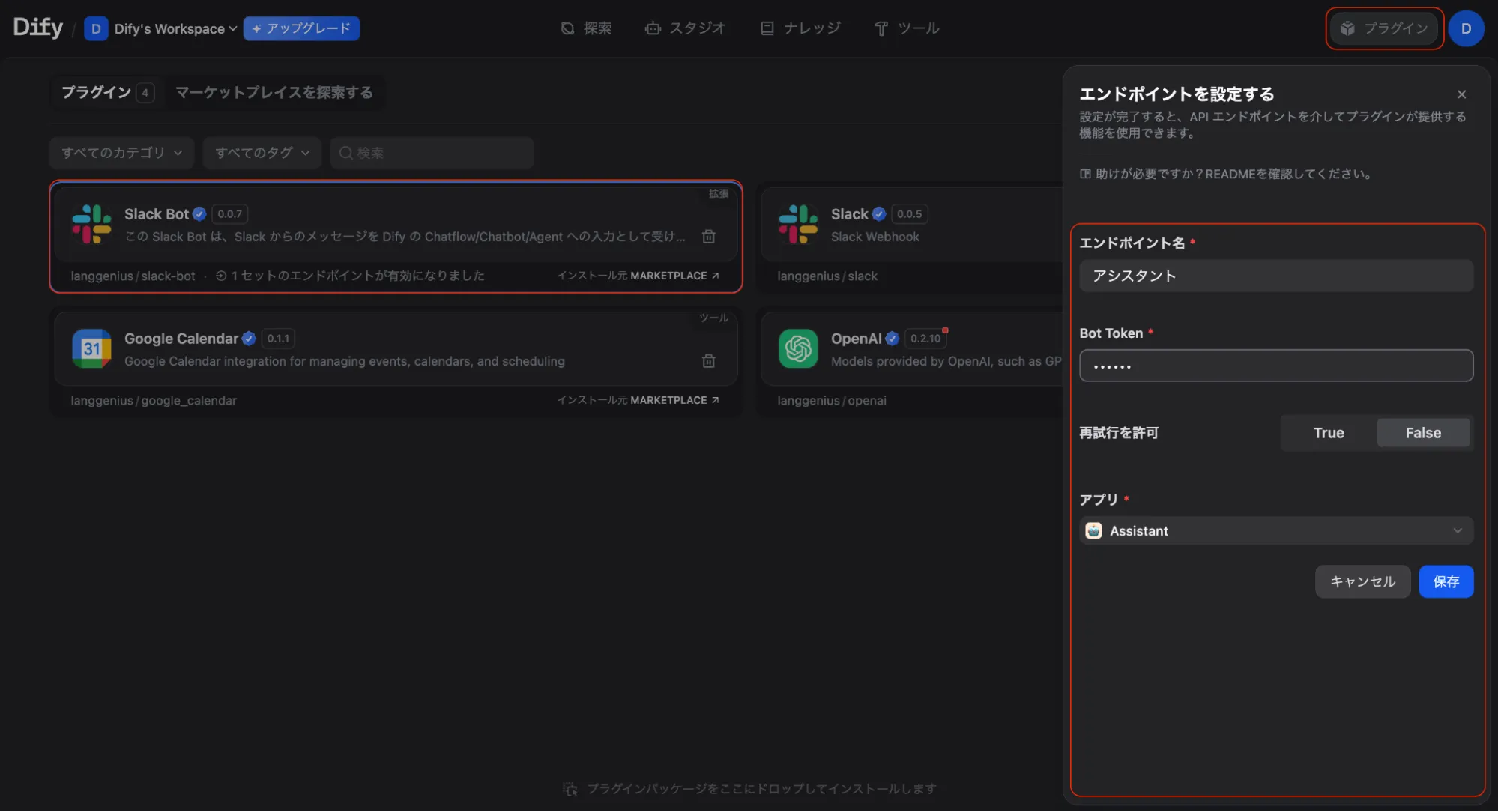The width and height of the screenshot is (1498, 812).
Task: Open the すべてのタグ dropdown
Action: coord(262,153)
